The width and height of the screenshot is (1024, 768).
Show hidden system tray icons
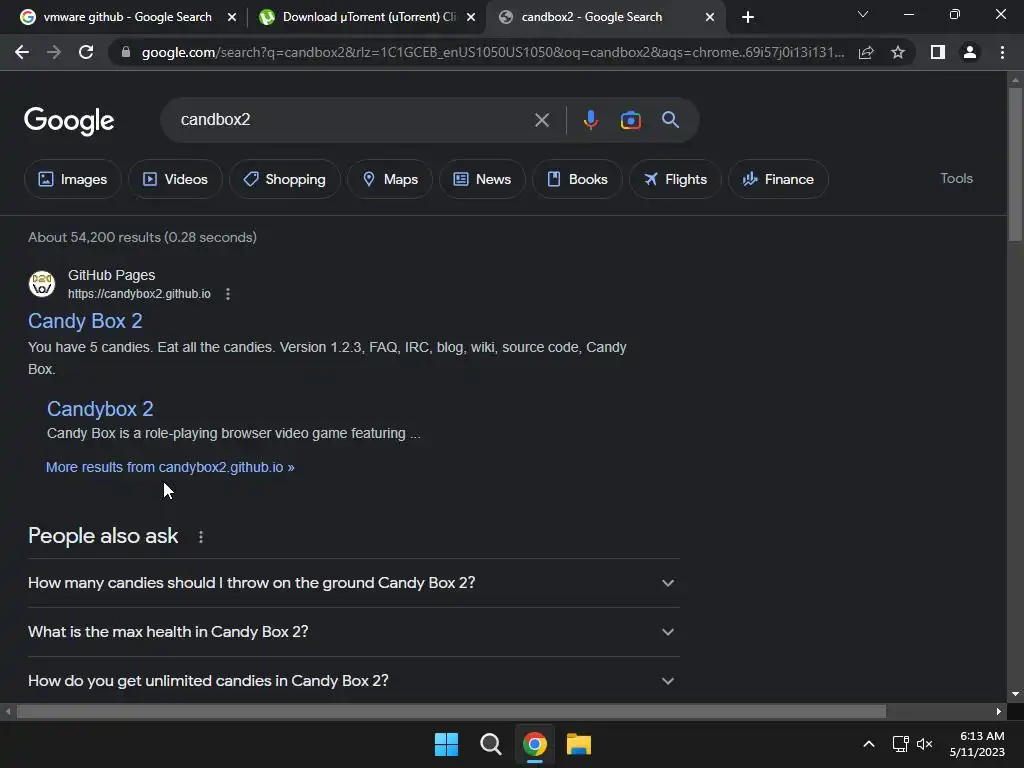tap(869, 744)
